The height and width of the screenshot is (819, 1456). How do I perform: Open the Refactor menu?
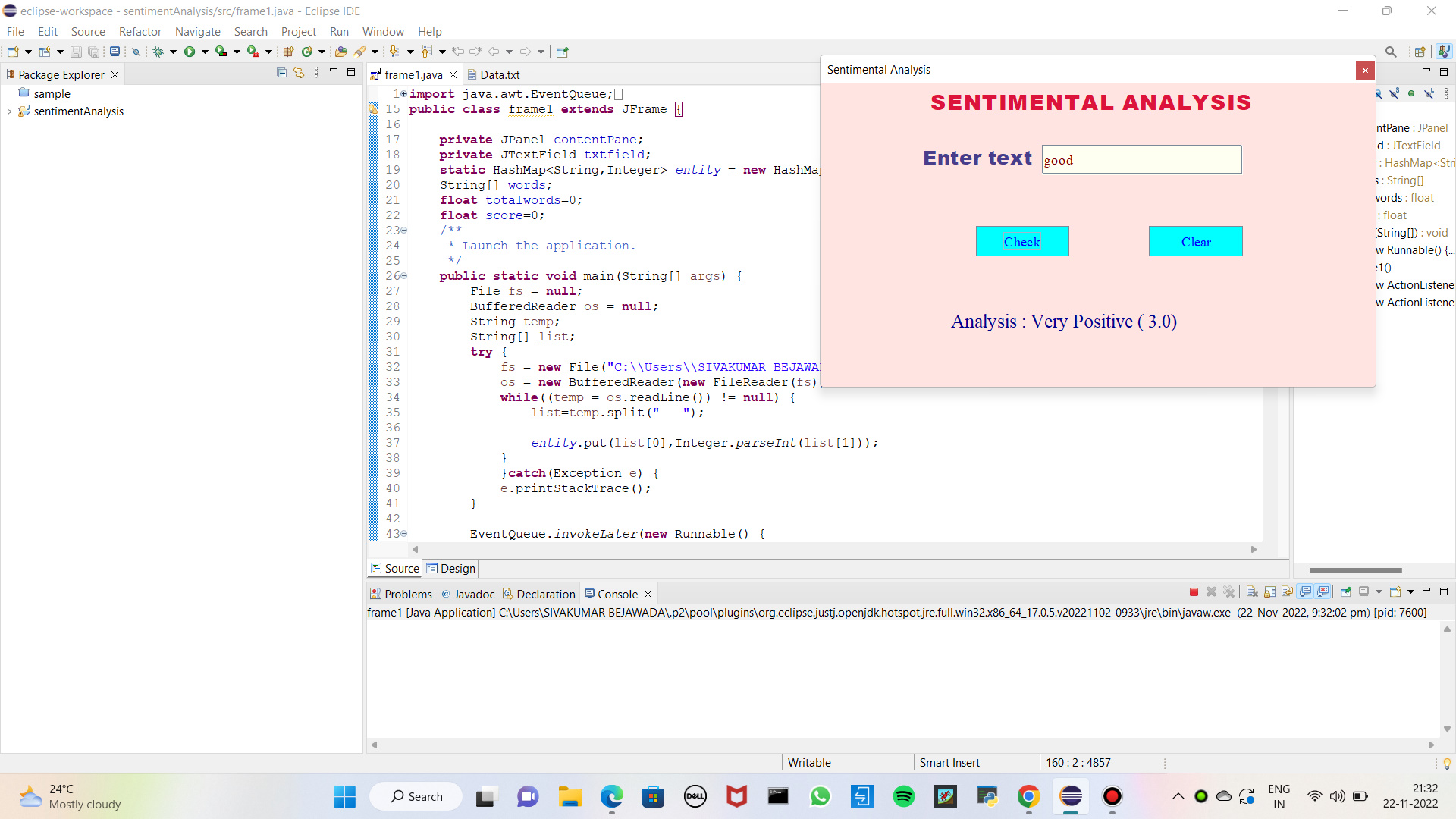[x=140, y=31]
